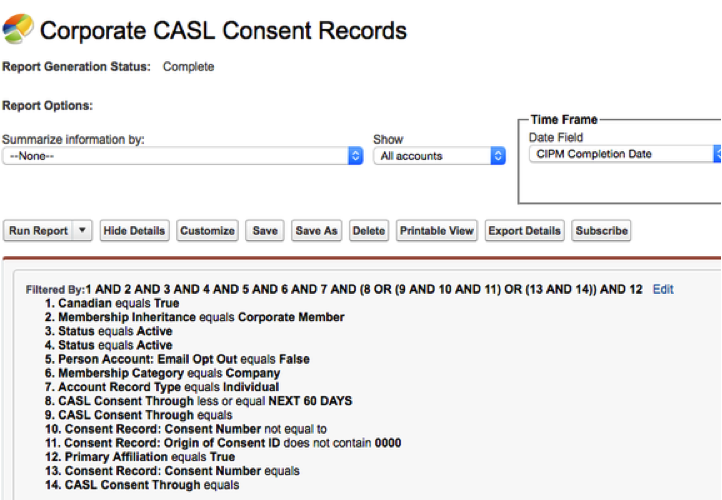Click Hide Details button
The width and height of the screenshot is (722, 500).
click(134, 230)
